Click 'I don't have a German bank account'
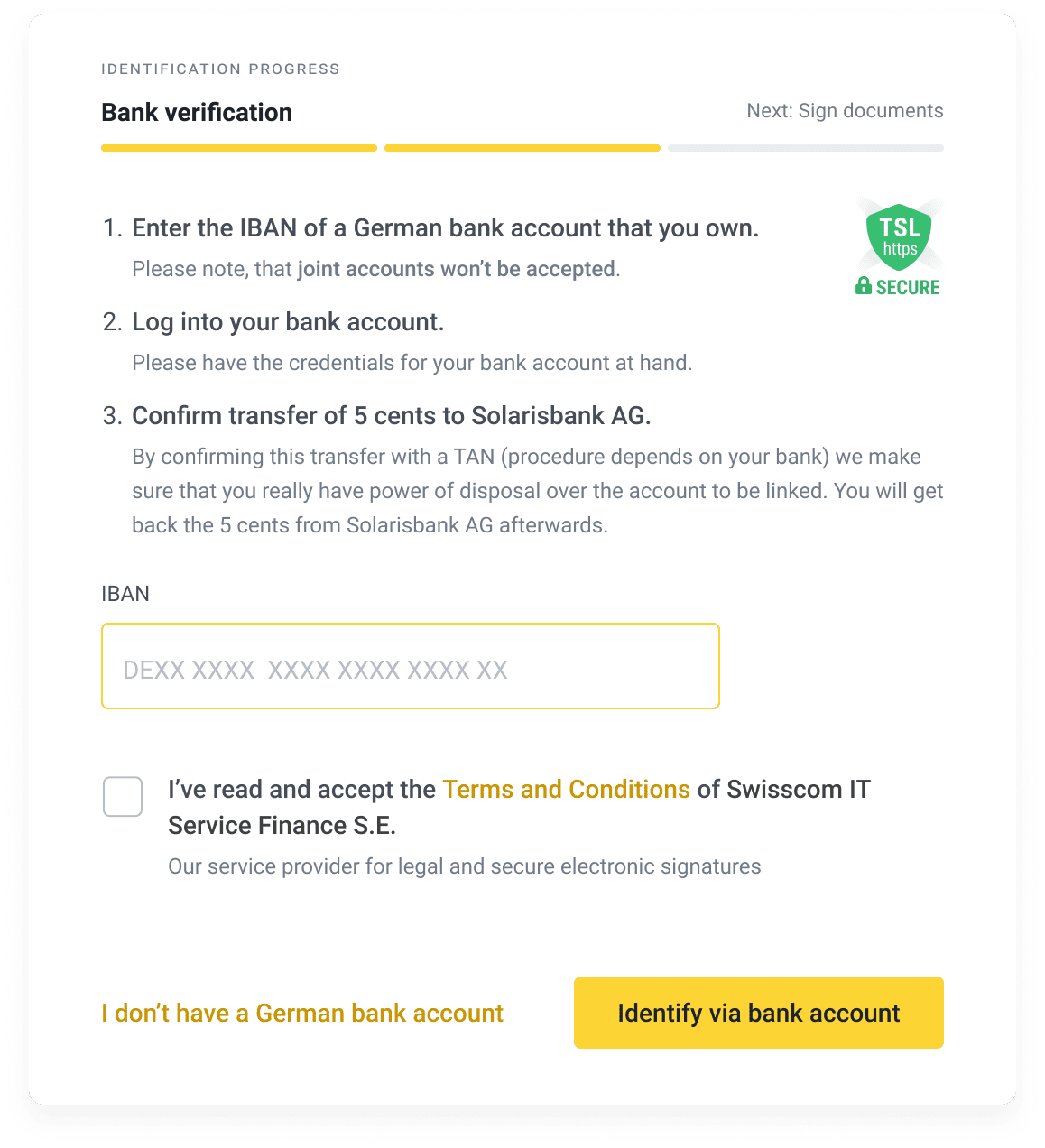1045x1148 pixels. point(302,1013)
